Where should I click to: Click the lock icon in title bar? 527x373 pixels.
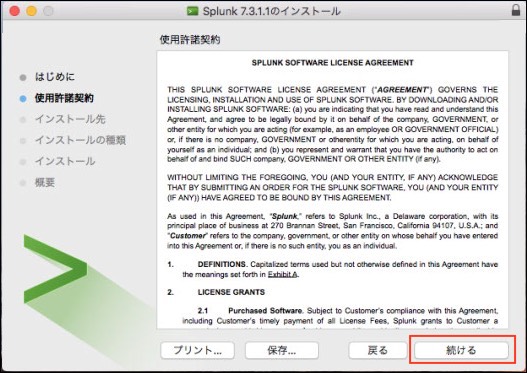(516, 10)
